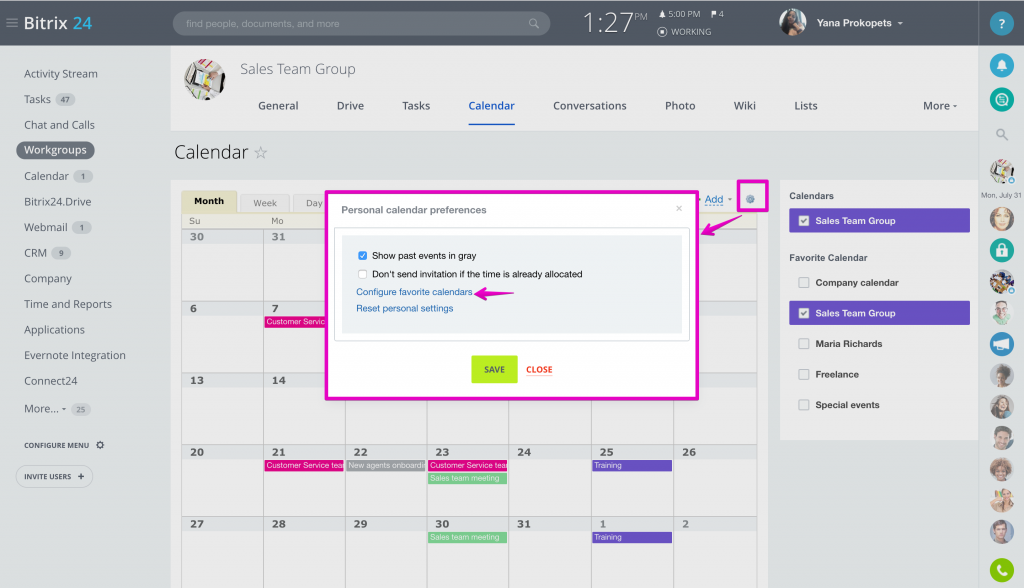Uncheck Sales Team Group under Calendars
This screenshot has width=1024, height=588.
click(804, 221)
